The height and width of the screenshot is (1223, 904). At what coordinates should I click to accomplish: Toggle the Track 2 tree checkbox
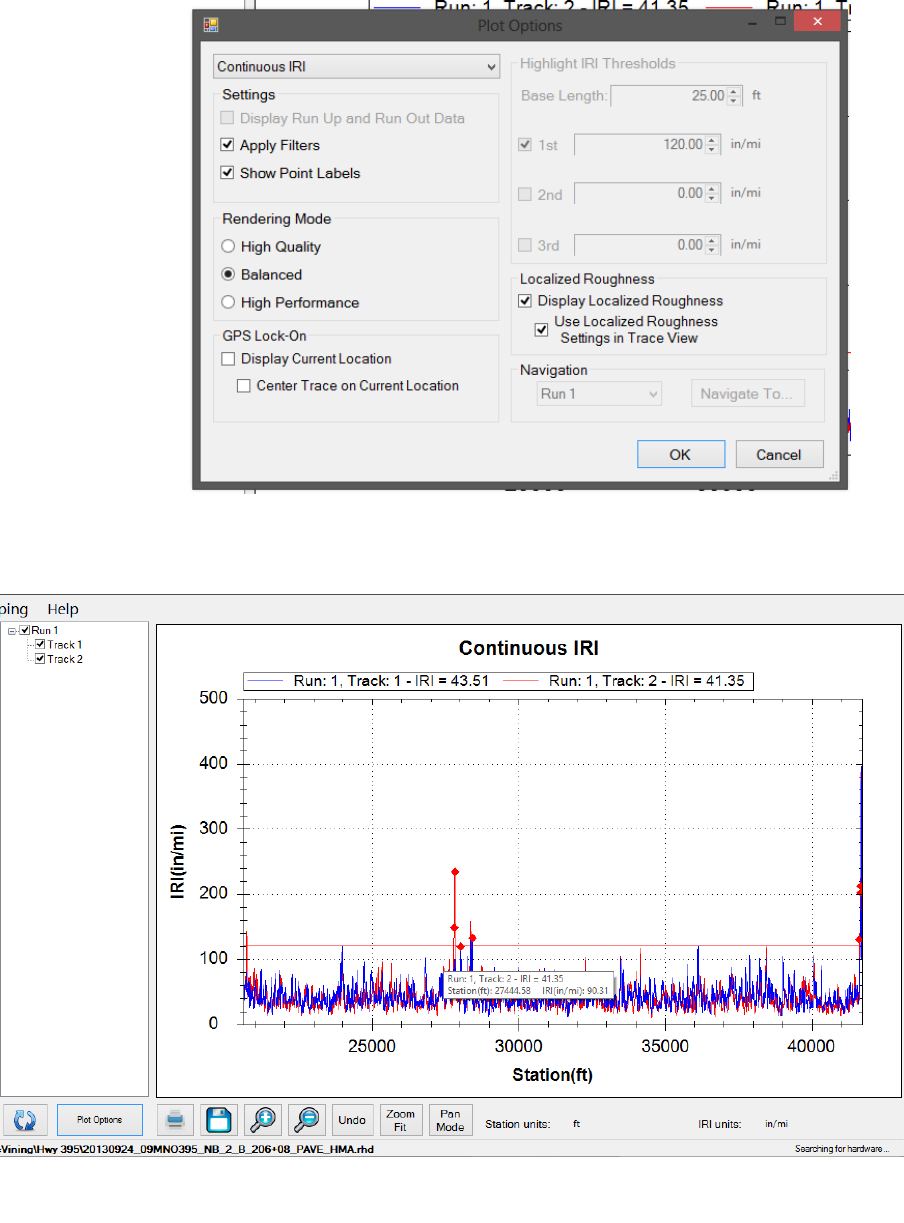click(41, 659)
